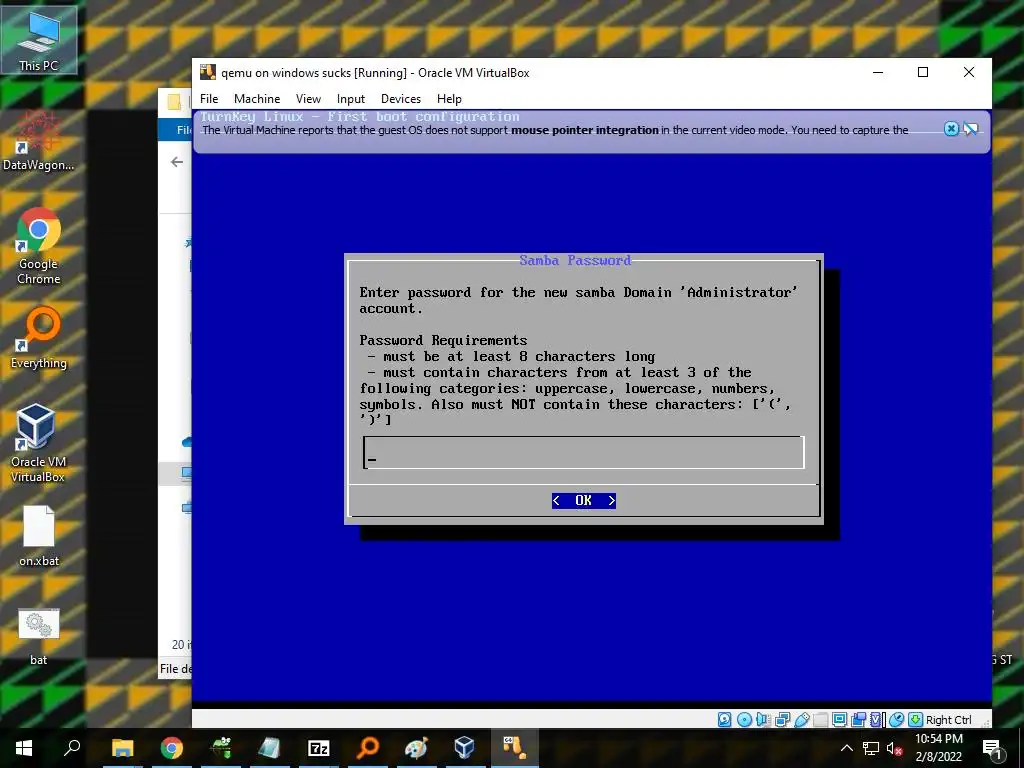The image size is (1024, 768).
Task: Click the shared folders status icon
Action: click(821, 720)
